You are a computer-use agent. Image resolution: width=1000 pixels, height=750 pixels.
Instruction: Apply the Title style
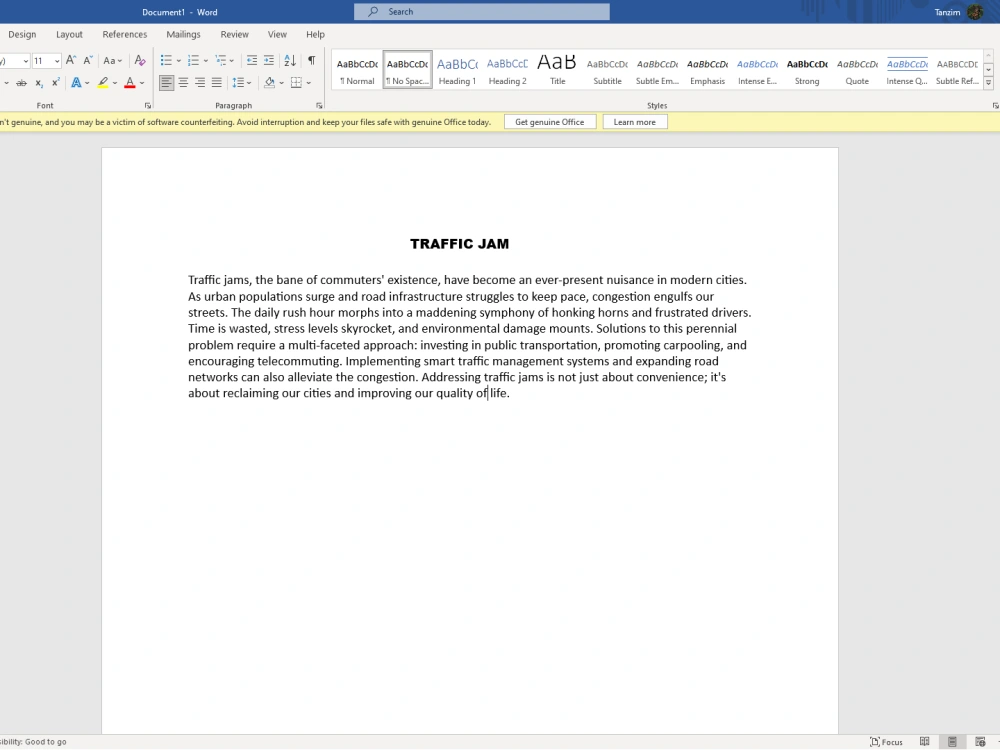557,70
